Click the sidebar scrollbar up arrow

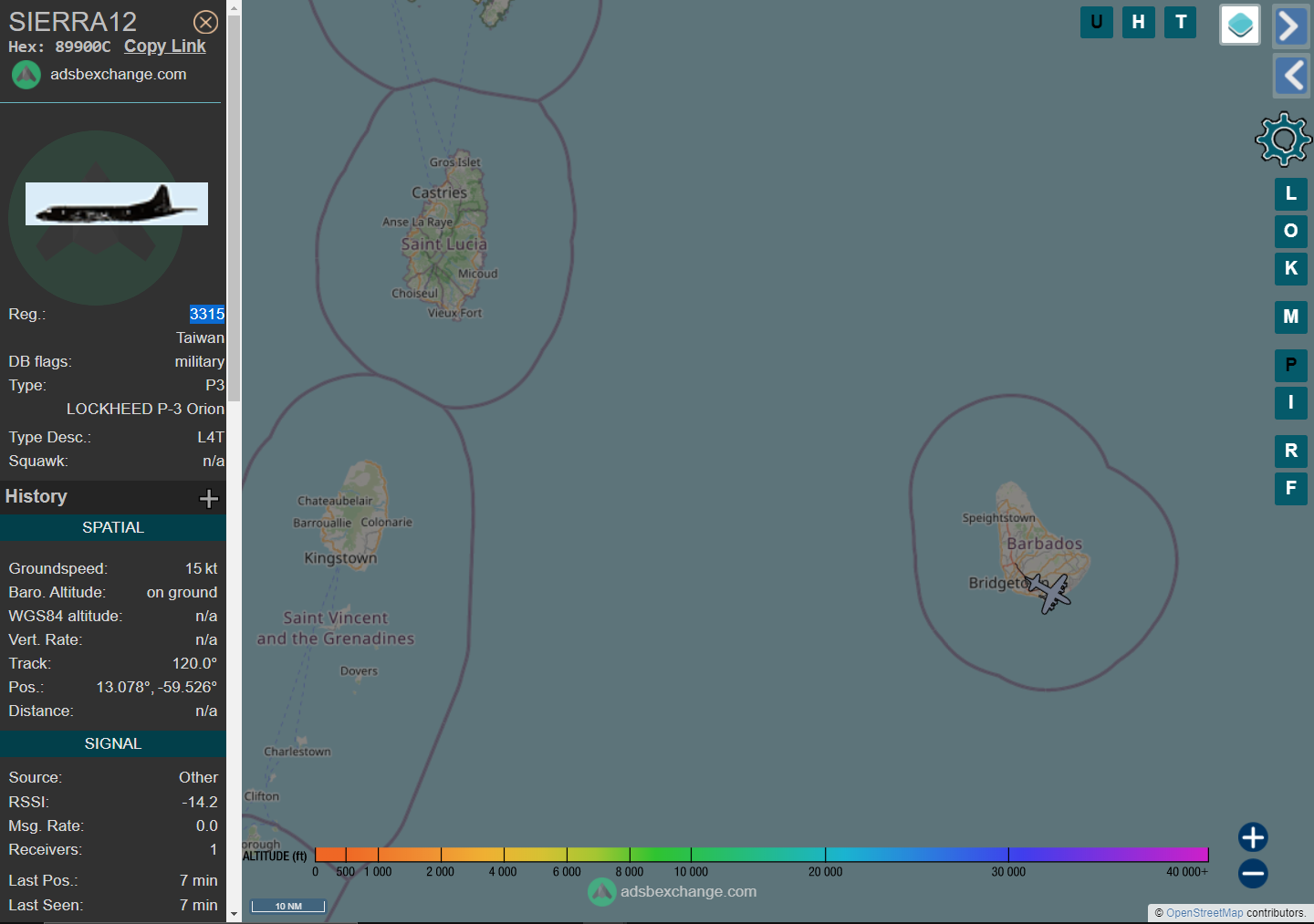coord(235,8)
